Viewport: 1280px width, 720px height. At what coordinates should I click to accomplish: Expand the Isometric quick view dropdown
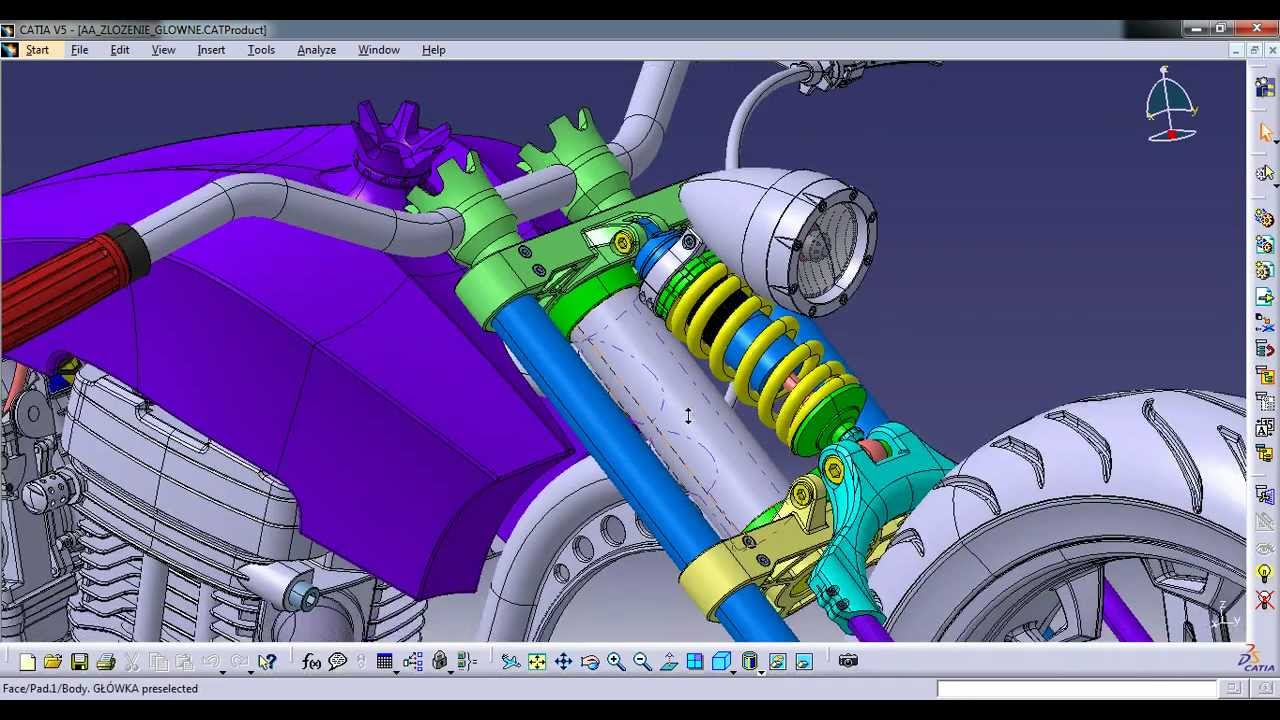pos(733,672)
